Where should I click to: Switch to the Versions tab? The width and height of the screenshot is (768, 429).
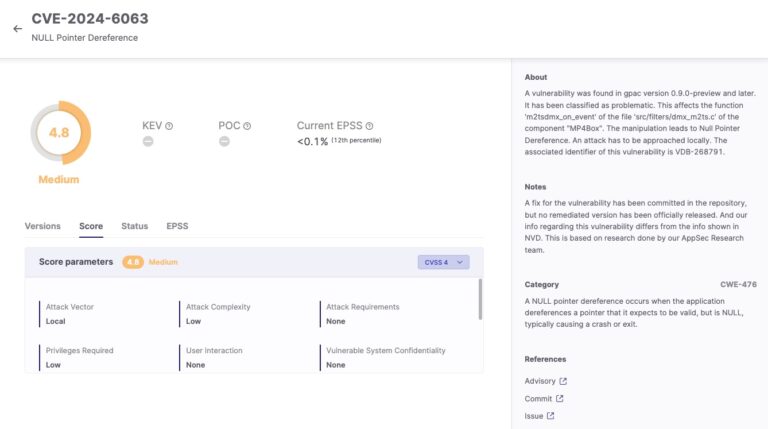(x=42, y=226)
